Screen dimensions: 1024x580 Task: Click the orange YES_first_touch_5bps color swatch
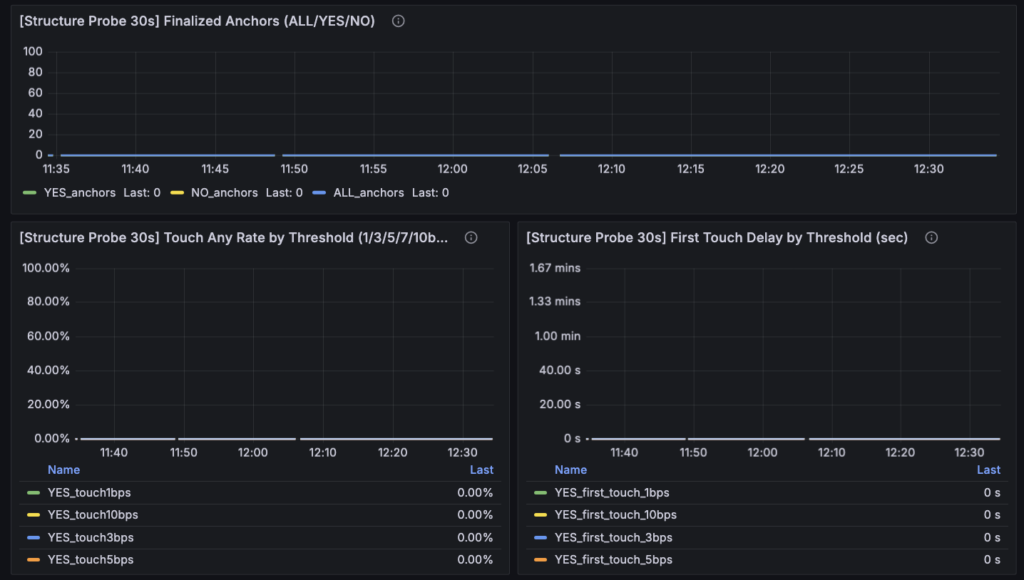[540, 560]
